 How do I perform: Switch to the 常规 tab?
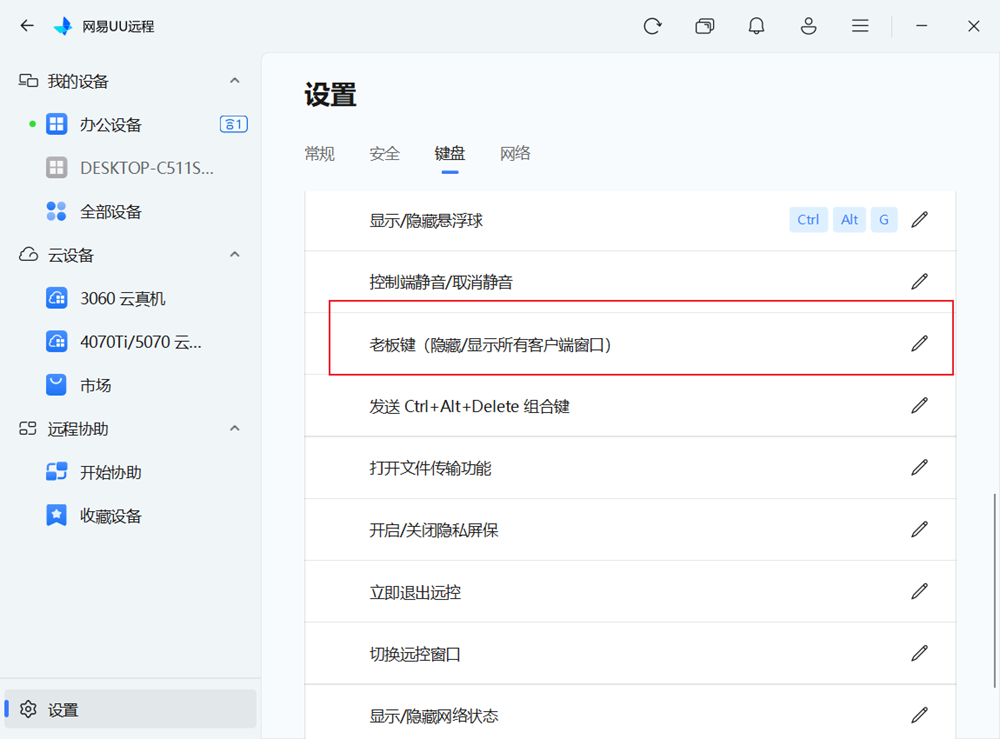pyautogui.click(x=320, y=154)
